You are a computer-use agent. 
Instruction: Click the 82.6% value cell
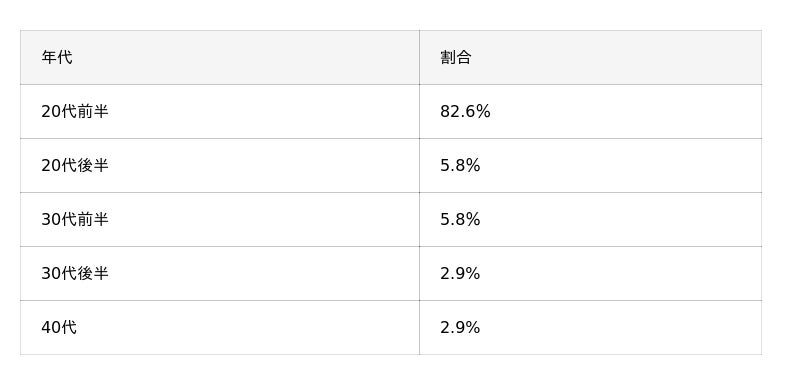(x=465, y=112)
